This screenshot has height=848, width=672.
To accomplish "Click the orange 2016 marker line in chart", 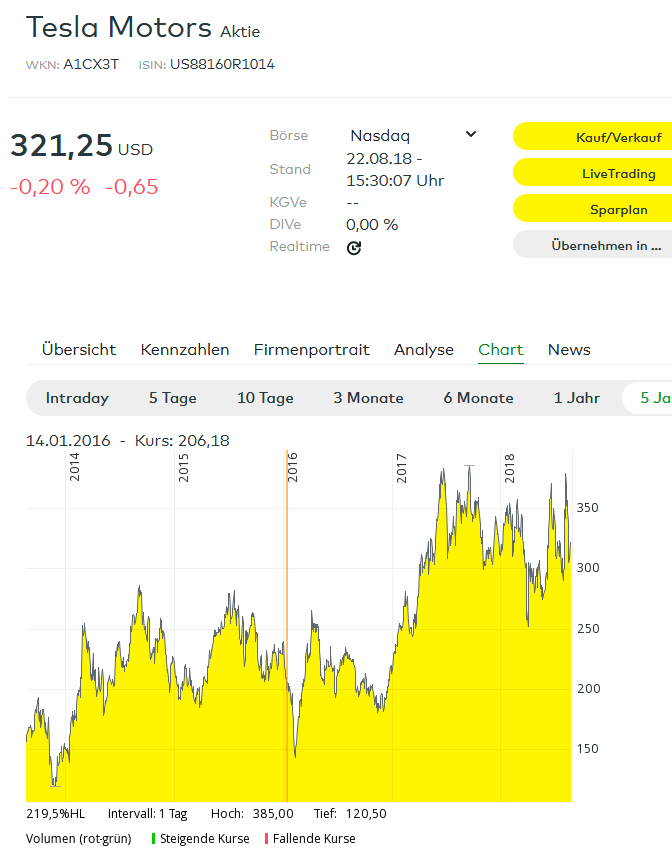I will click(x=287, y=620).
